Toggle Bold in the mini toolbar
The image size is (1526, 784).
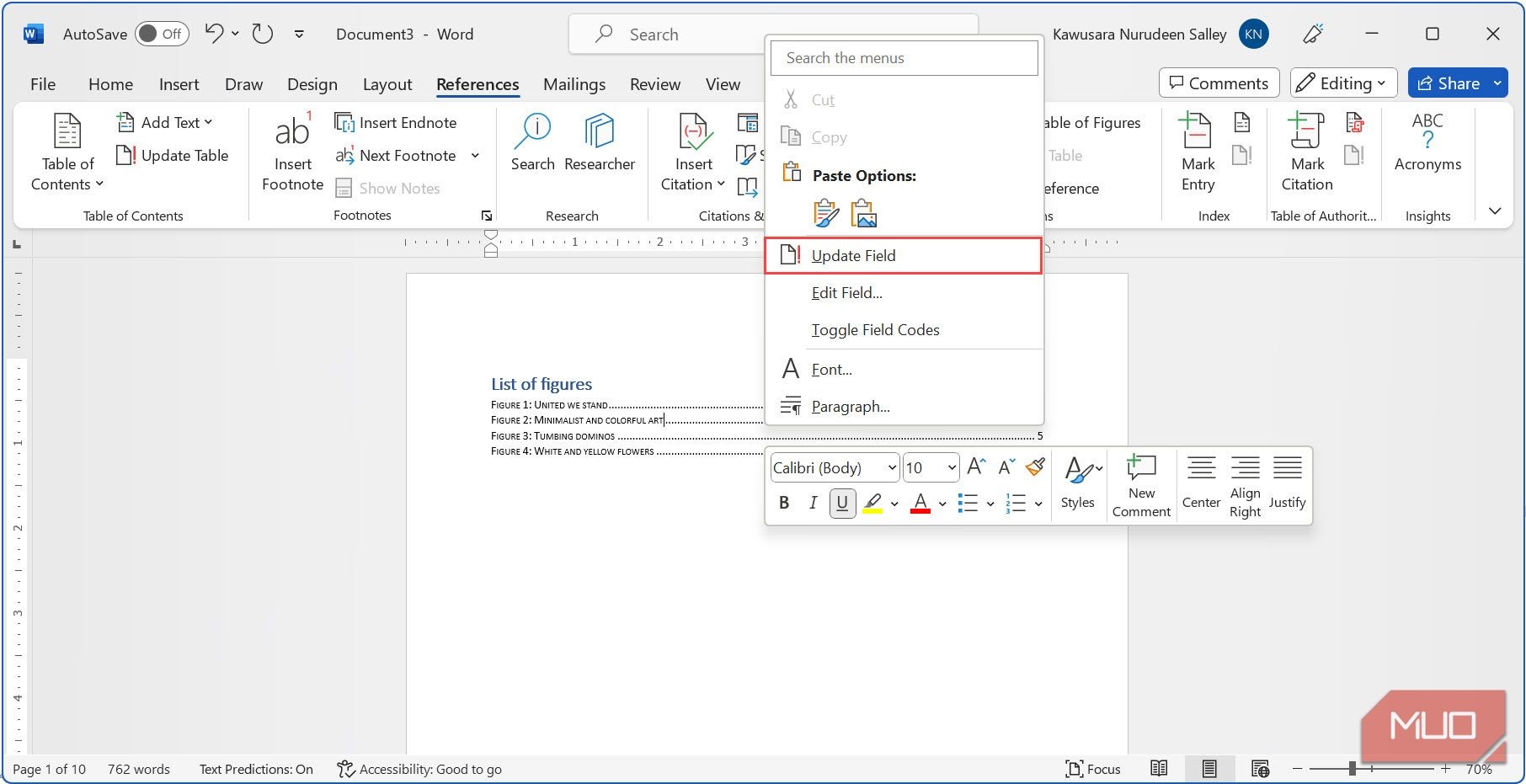pyautogui.click(x=784, y=503)
